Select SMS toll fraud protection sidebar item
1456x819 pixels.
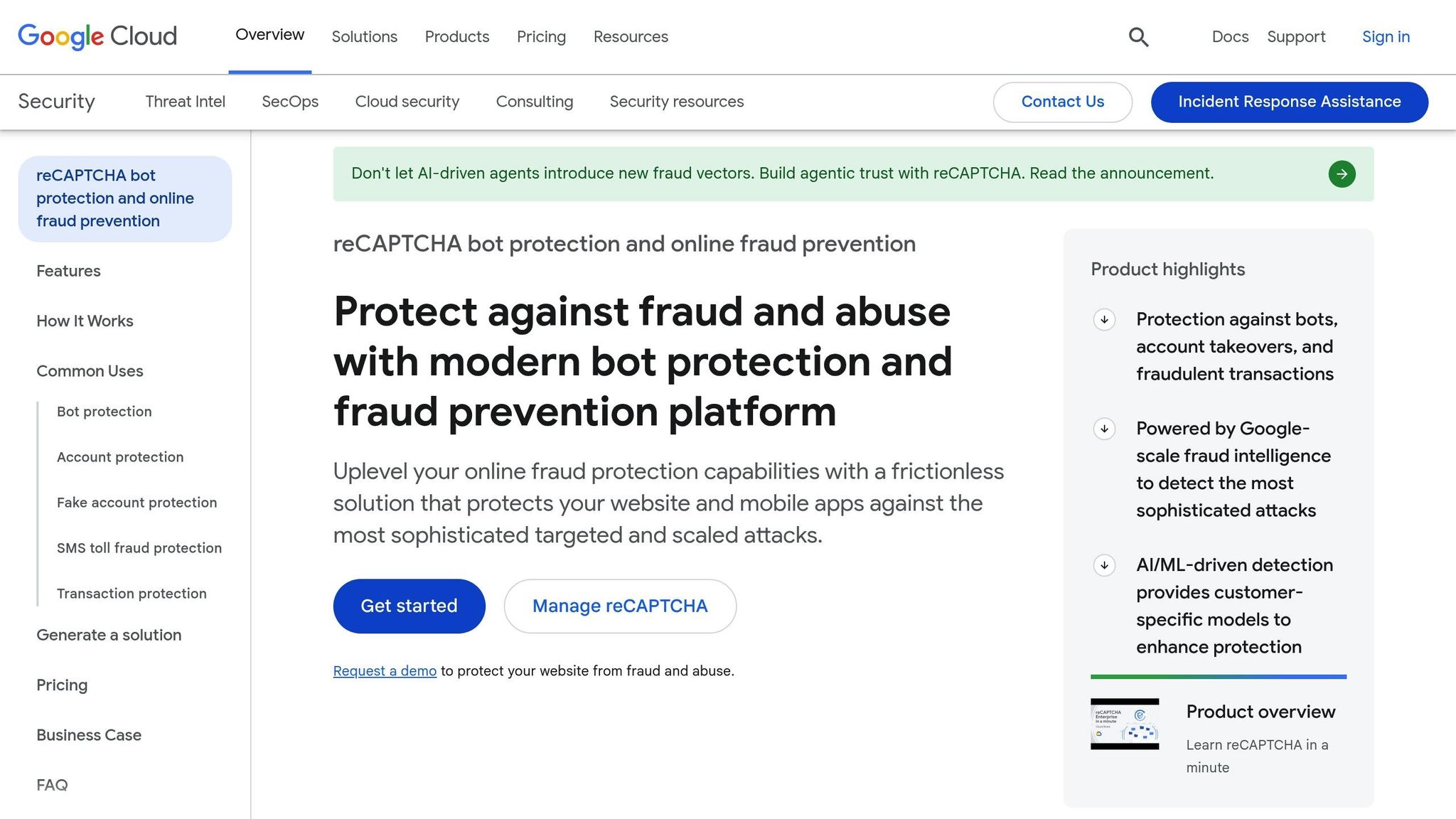click(139, 548)
